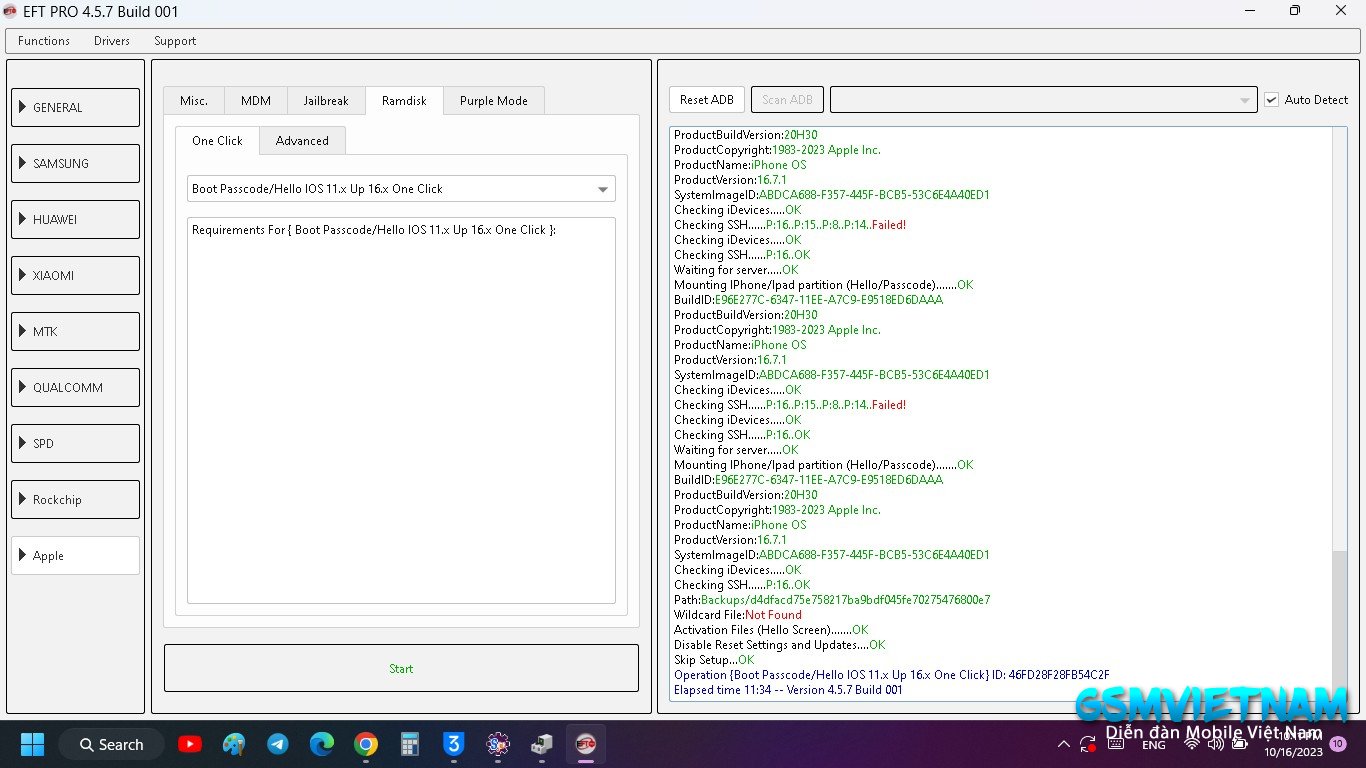Switch to the Purple Mode tab
This screenshot has height=768, width=1366.
494,101
